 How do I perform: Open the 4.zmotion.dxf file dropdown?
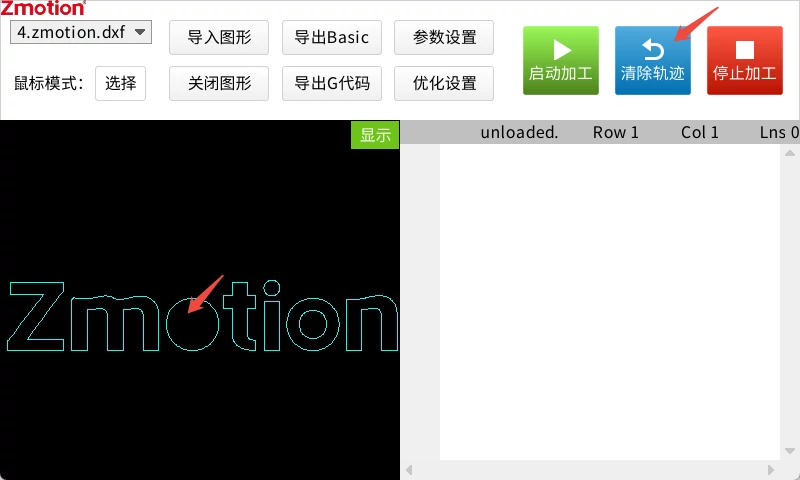[81, 32]
